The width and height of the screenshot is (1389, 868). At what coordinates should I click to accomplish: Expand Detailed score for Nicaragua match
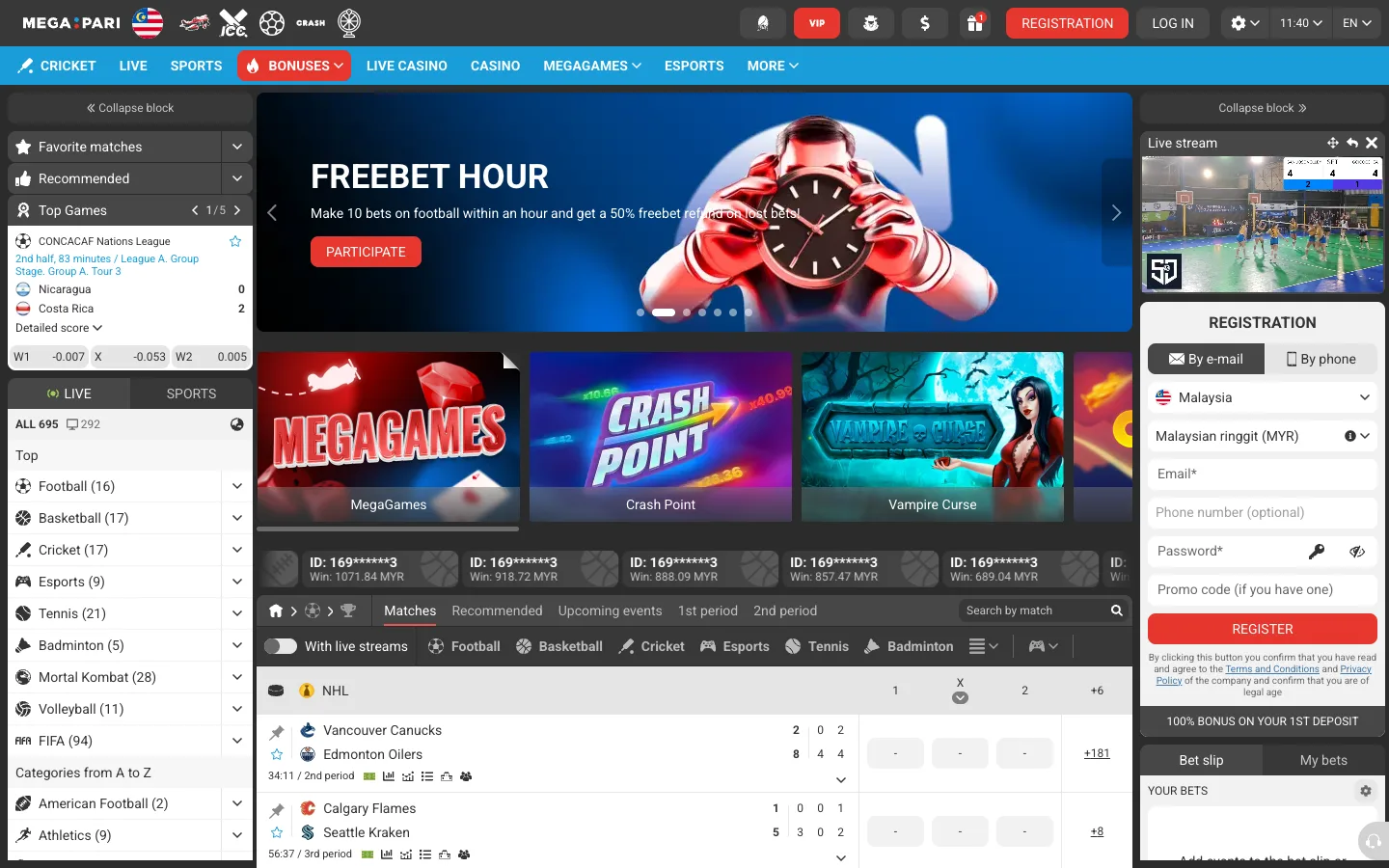59,328
